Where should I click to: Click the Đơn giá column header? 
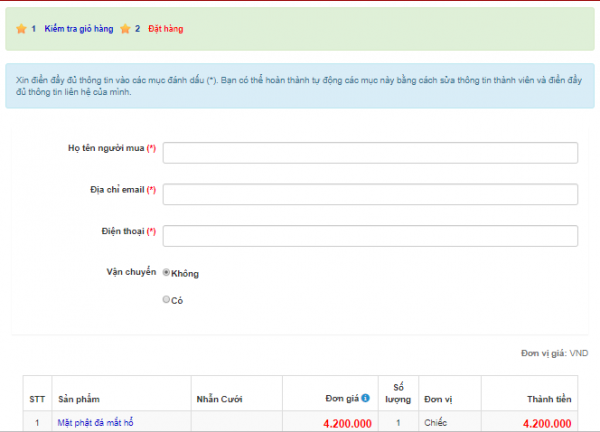(340, 398)
